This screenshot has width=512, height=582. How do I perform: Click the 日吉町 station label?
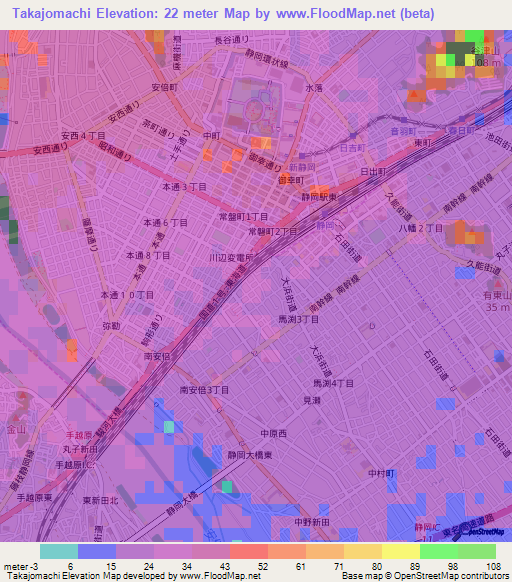coord(353,148)
